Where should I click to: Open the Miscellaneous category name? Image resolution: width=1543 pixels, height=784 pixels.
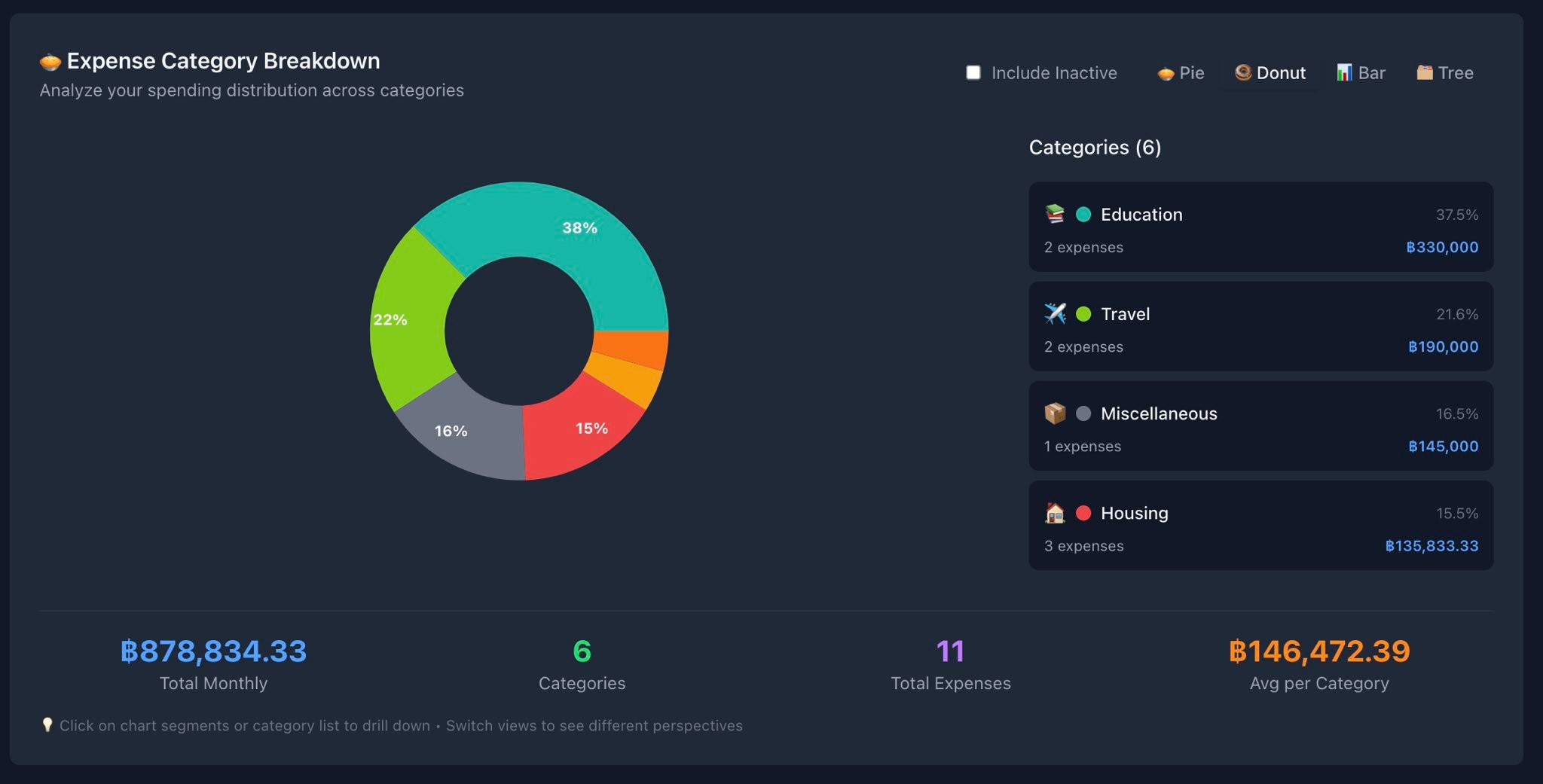[1159, 413]
